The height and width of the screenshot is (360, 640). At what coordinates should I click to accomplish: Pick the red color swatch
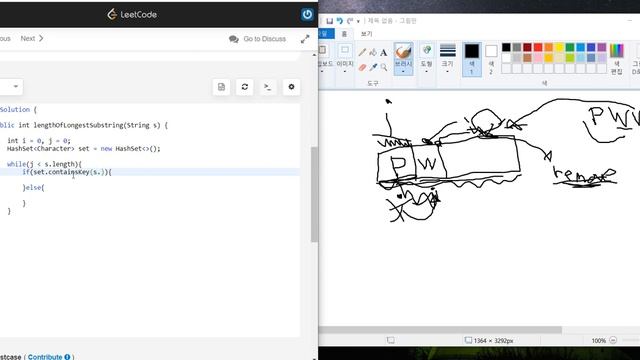click(538, 47)
